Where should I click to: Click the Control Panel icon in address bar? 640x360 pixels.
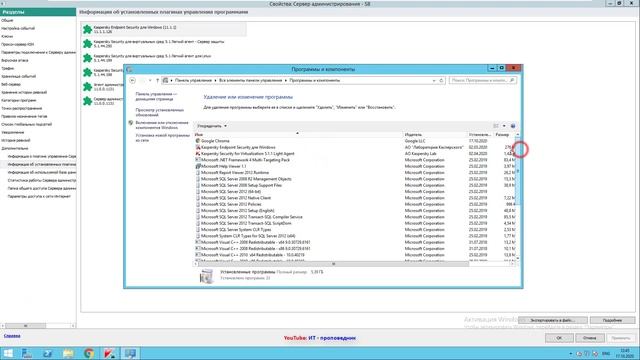coord(165,80)
